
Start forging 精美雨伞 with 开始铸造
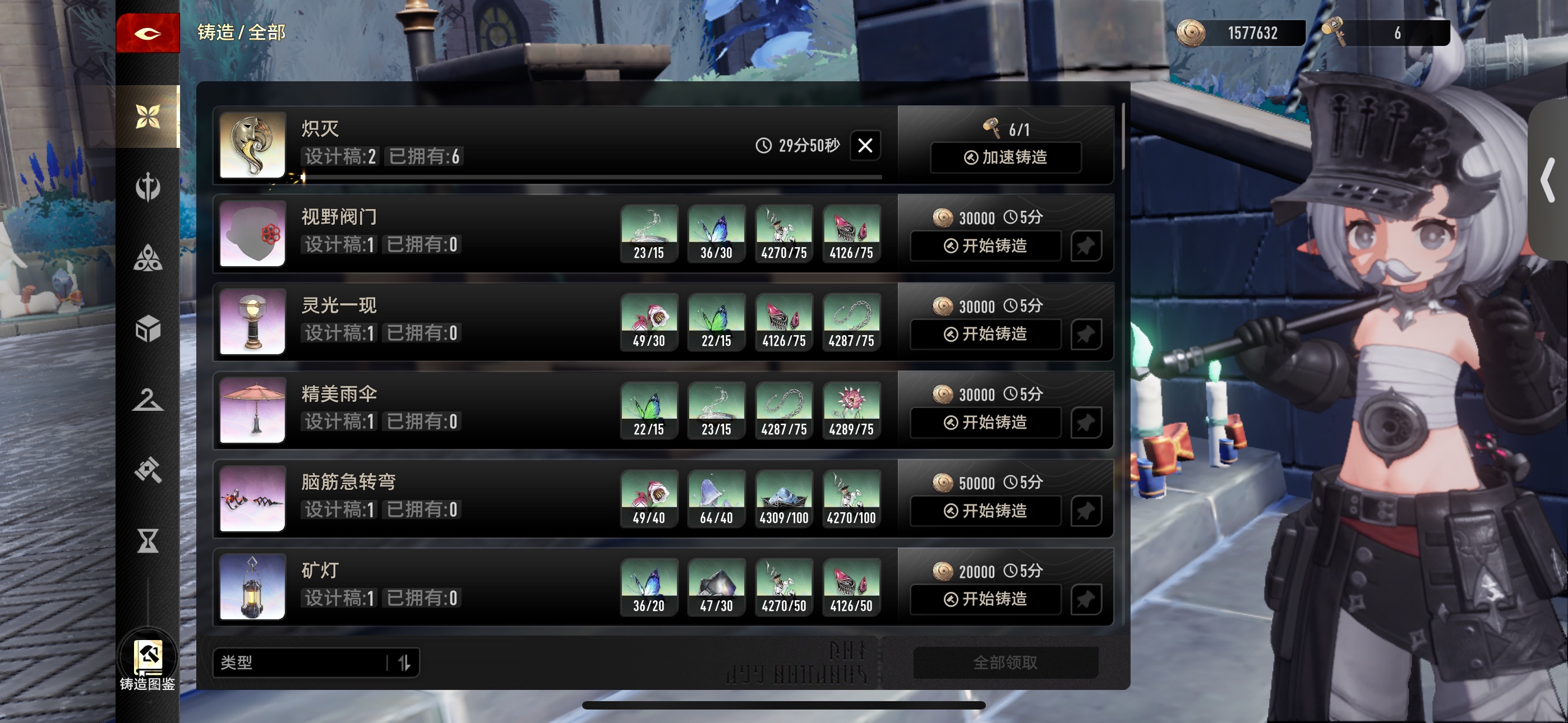[985, 423]
